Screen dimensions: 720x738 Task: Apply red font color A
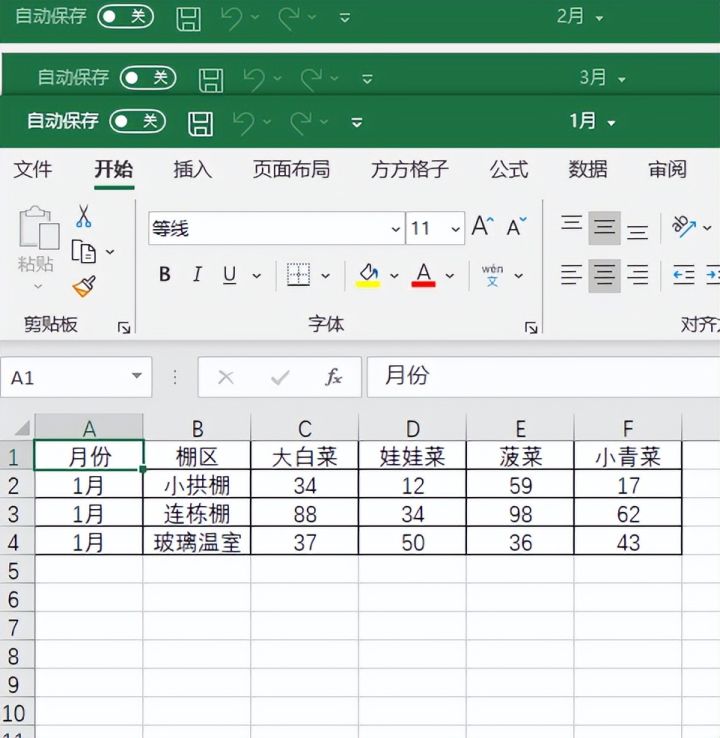424,275
